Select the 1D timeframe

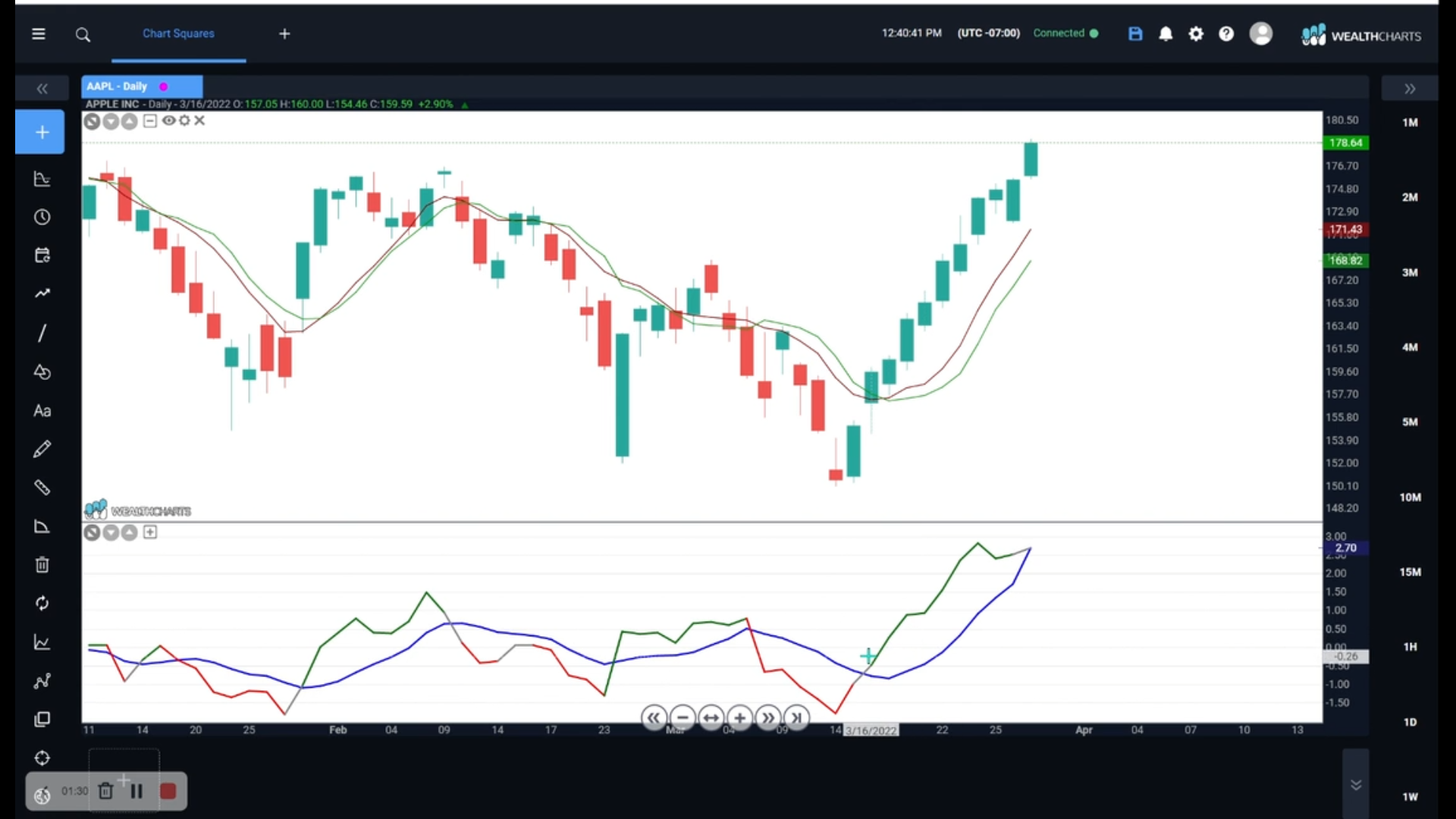(x=1410, y=722)
